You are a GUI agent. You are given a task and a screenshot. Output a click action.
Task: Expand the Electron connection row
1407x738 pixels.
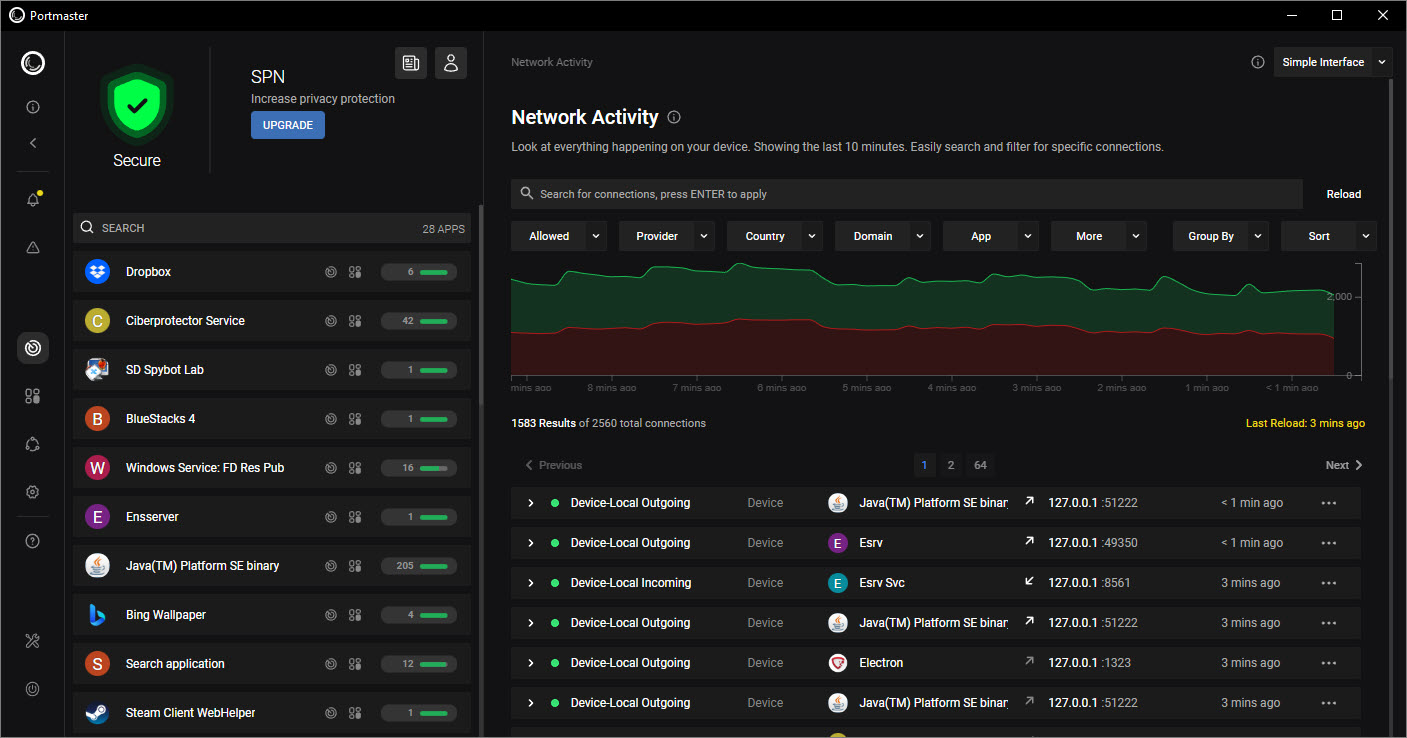tap(531, 663)
